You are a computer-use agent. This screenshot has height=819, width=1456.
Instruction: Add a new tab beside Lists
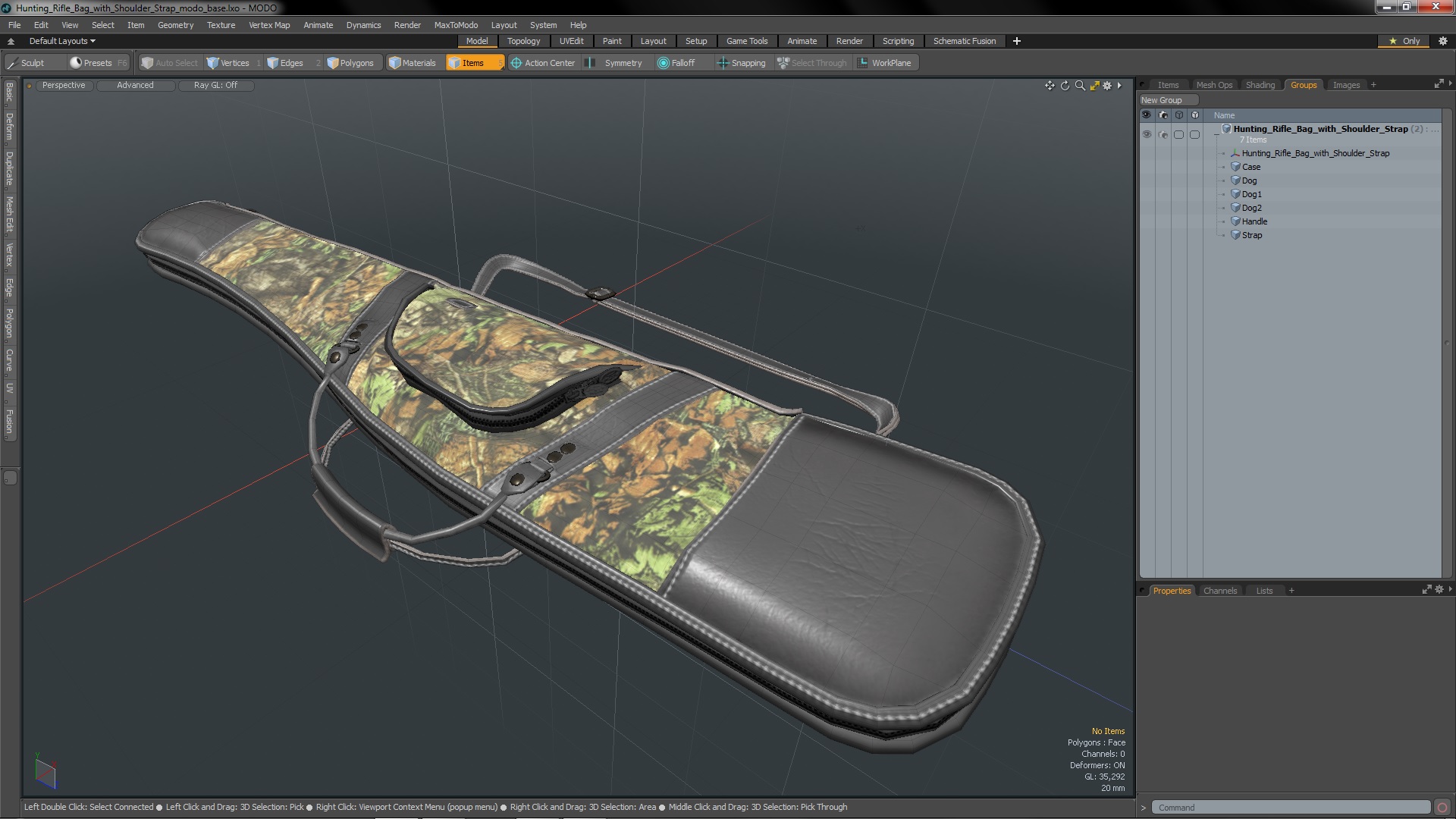pos(1291,591)
